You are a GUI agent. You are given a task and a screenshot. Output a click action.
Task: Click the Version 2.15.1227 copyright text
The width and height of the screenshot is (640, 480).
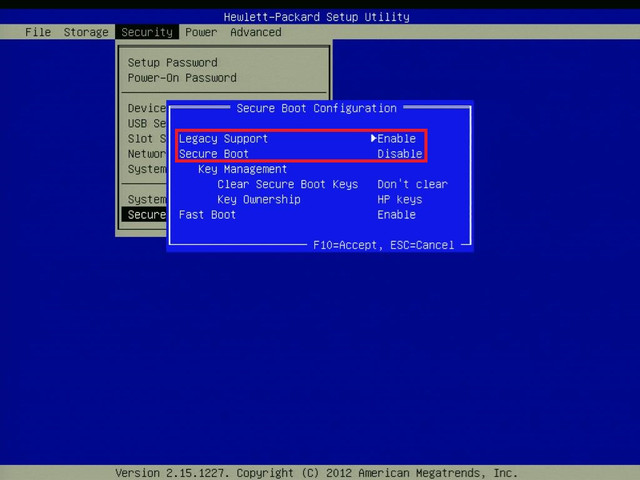pos(316,473)
